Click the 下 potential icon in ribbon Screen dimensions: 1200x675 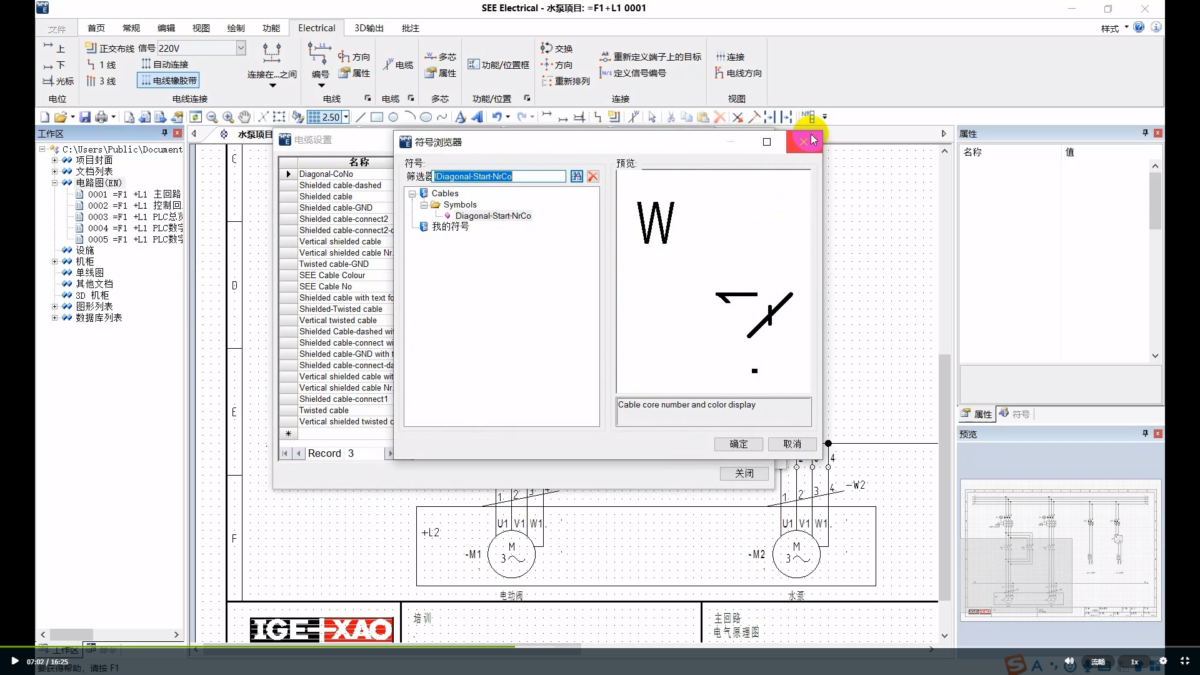coord(54,65)
